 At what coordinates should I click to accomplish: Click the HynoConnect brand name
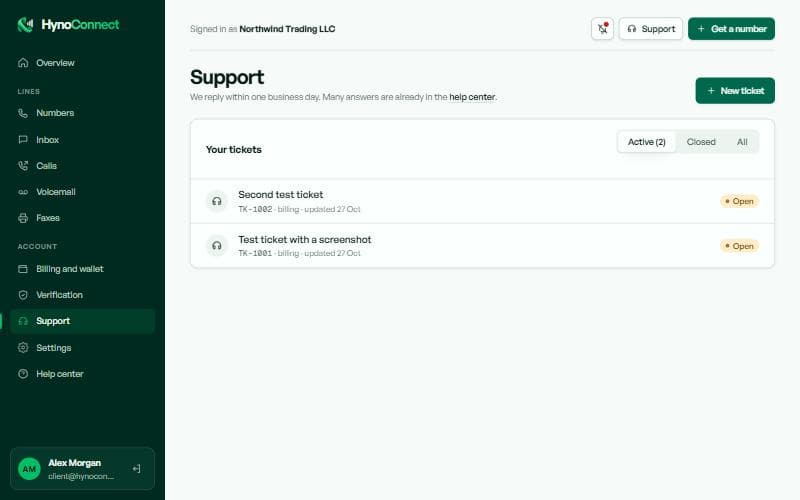pos(80,24)
